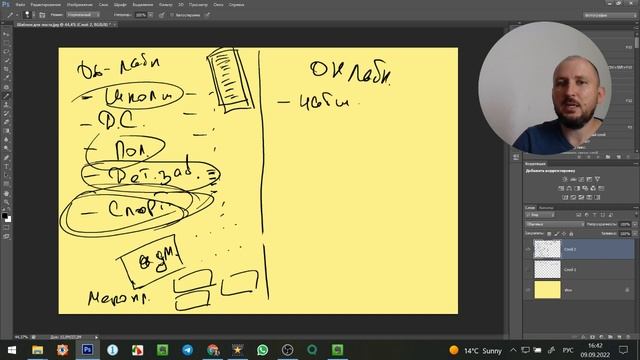Toggle visibility of the middle layer
The image size is (640, 360).
point(528,269)
